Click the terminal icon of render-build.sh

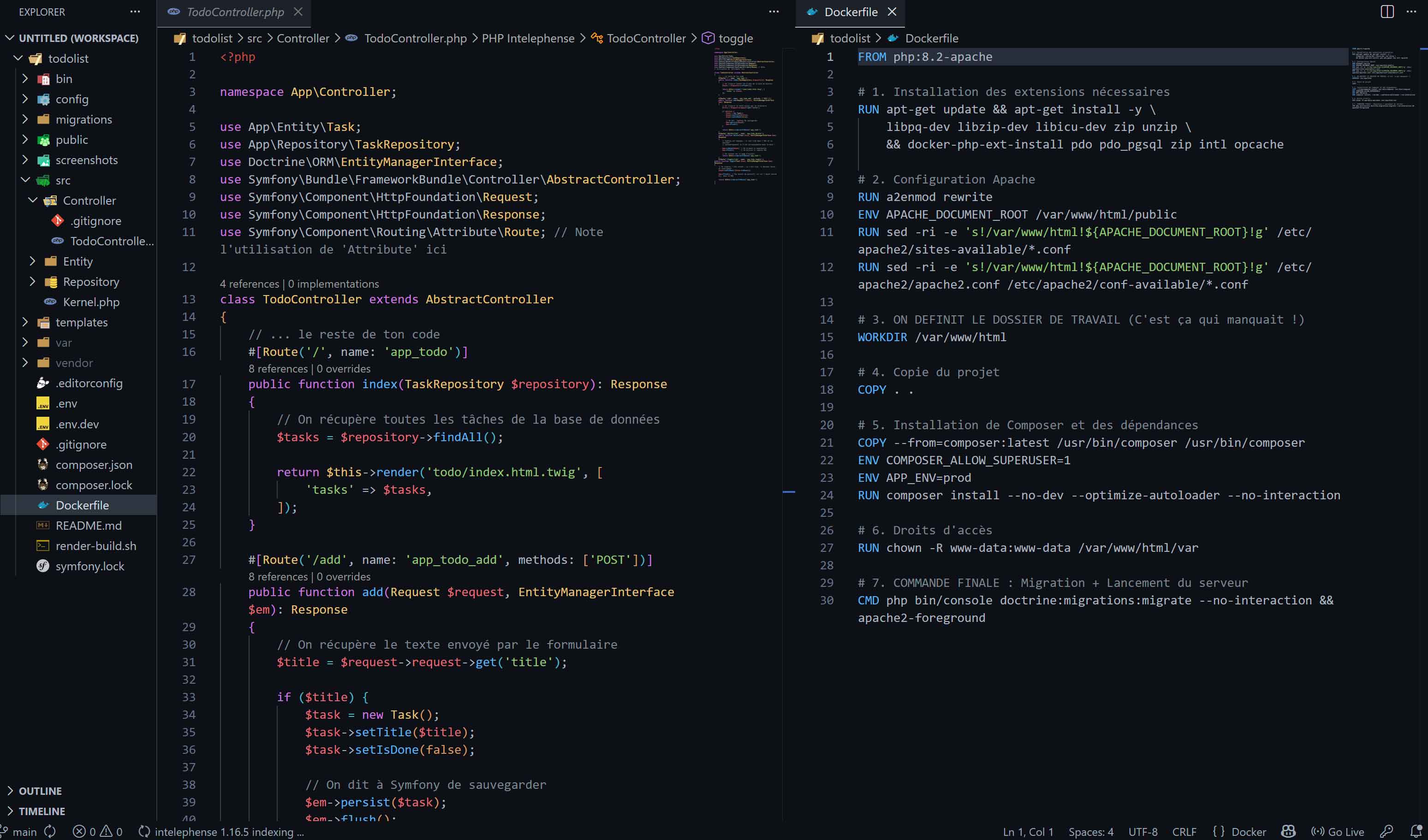pos(43,545)
